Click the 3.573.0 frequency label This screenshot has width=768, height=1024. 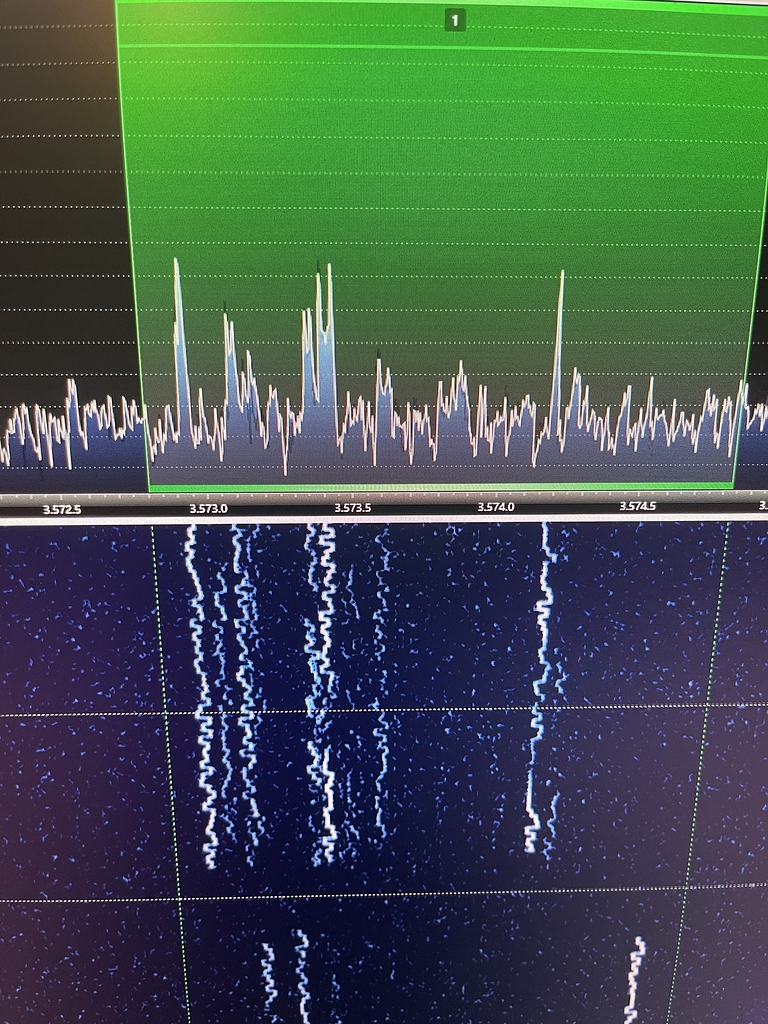[x=208, y=508]
